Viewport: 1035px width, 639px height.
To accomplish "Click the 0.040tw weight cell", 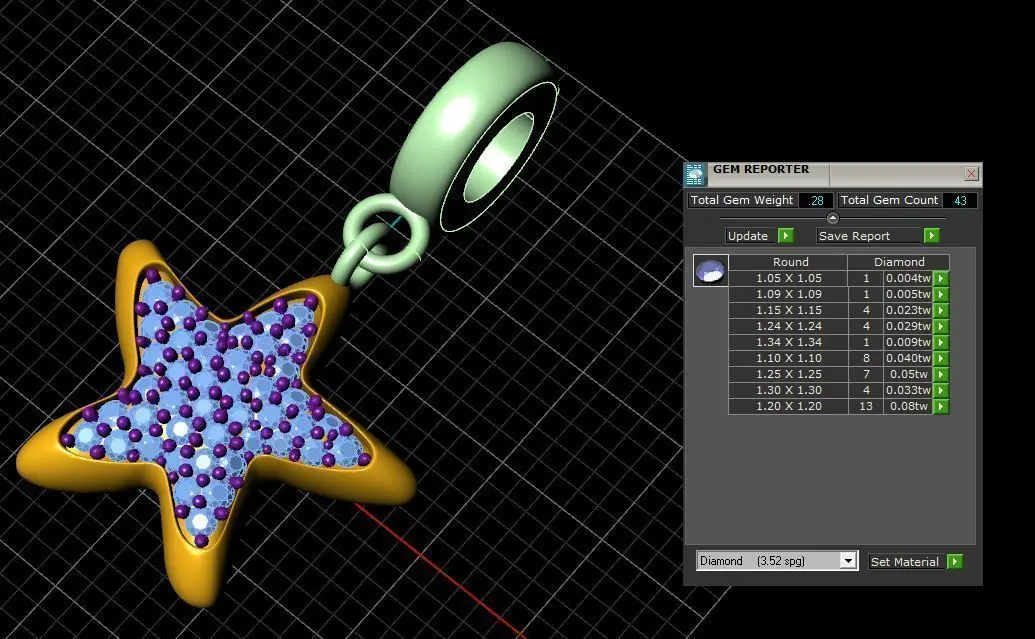I will pos(908,358).
